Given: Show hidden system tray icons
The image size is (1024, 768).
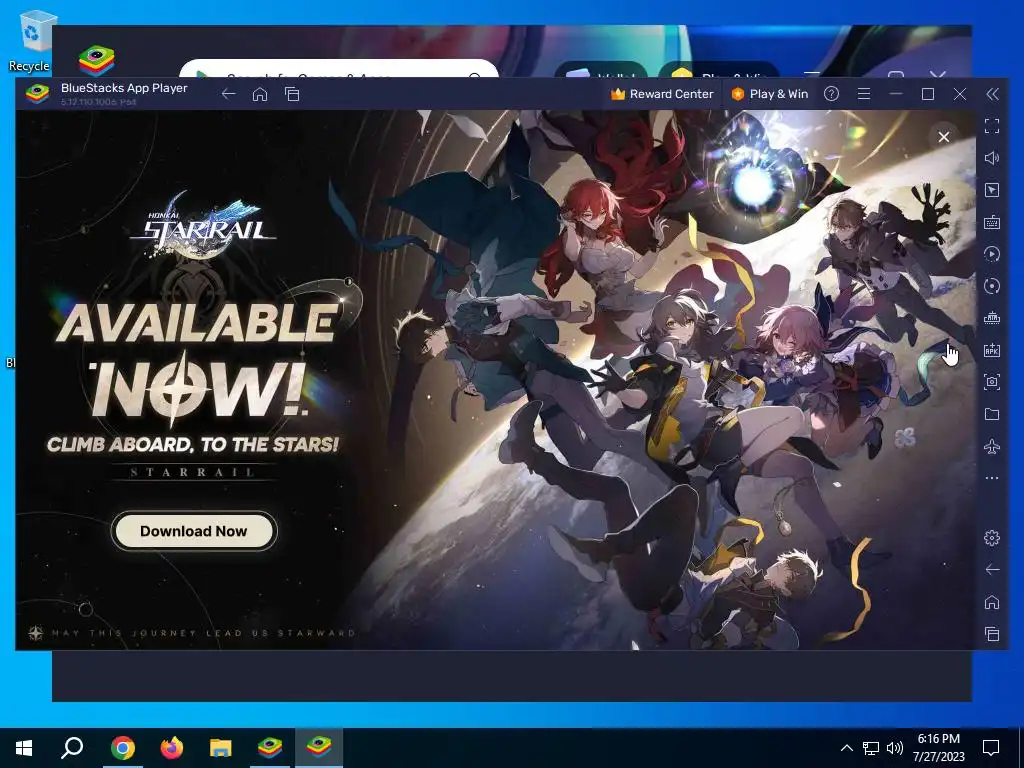Looking at the screenshot, I should pyautogui.click(x=846, y=748).
